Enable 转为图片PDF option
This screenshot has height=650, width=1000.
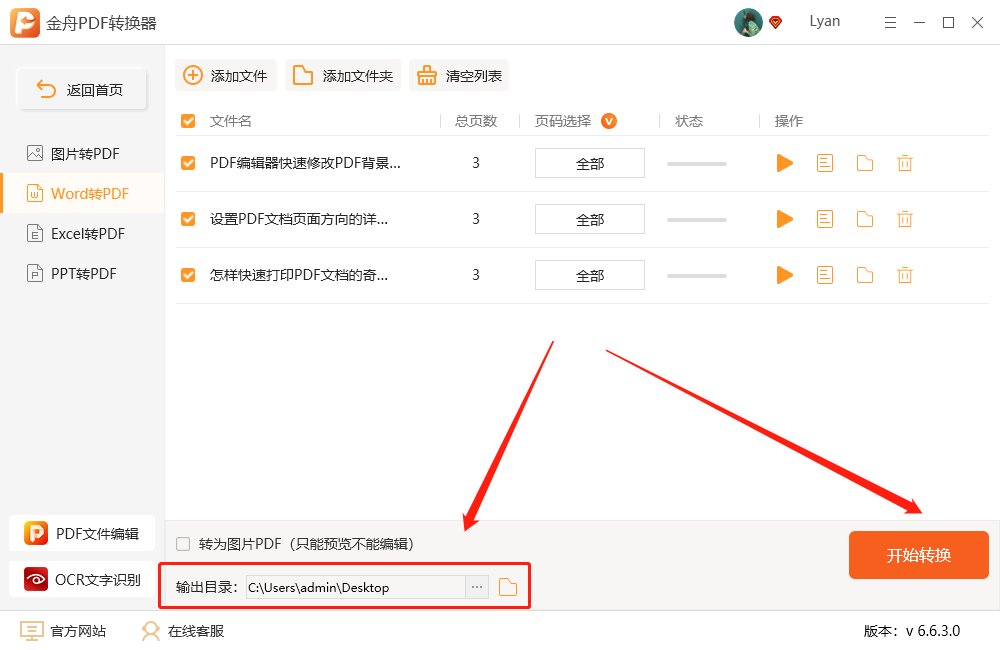coord(181,541)
